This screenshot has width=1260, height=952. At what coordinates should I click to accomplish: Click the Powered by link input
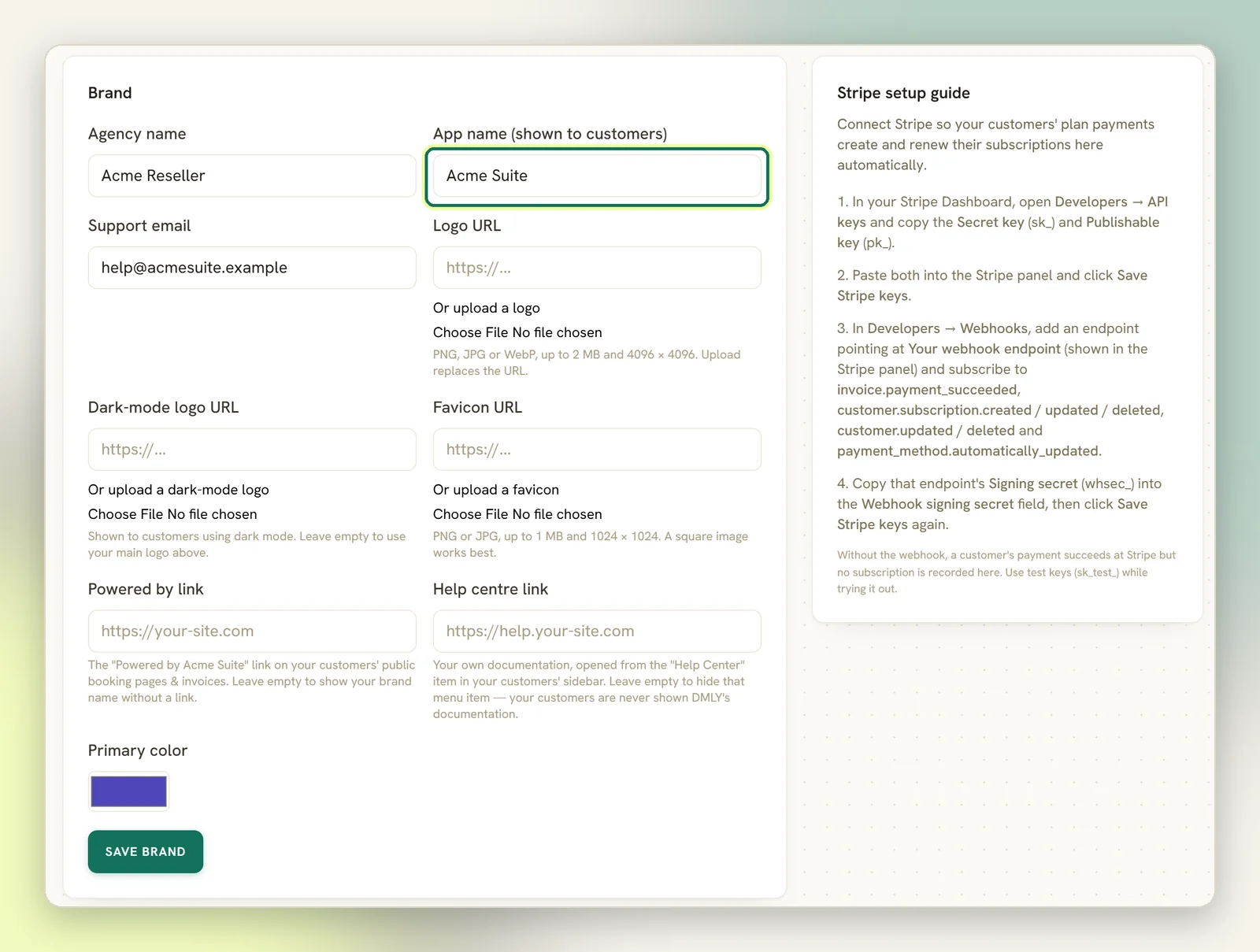pos(252,632)
